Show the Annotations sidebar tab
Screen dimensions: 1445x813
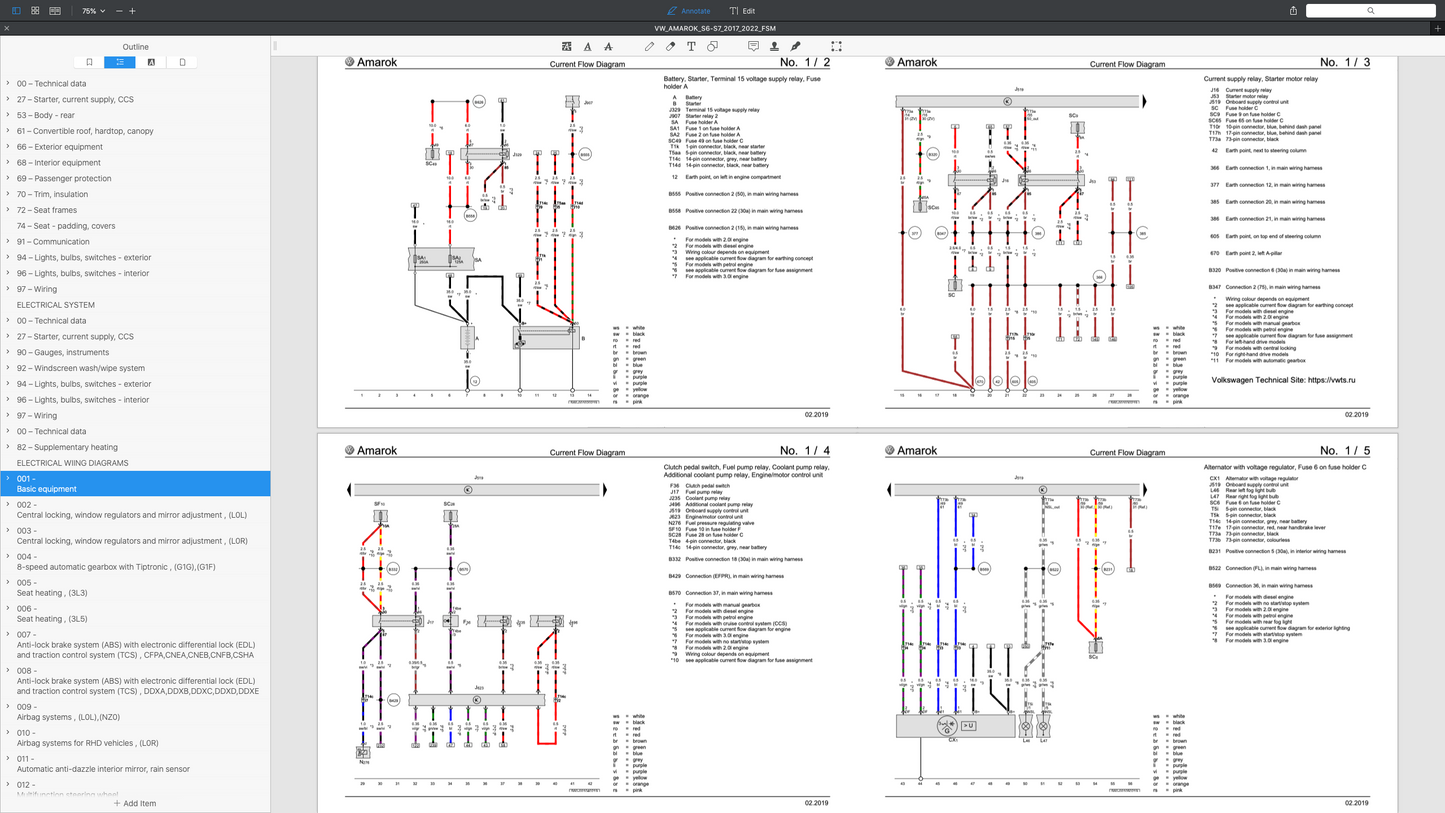click(x=151, y=62)
